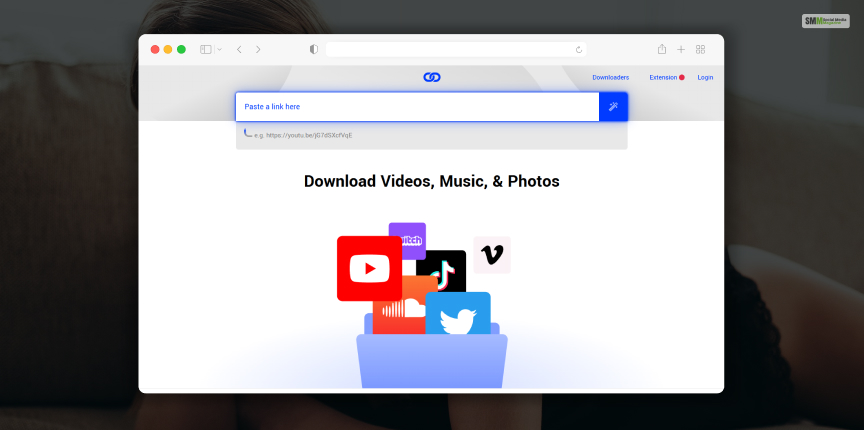Image resolution: width=864 pixels, height=430 pixels.
Task: Click the blue Twitter bird tile
Action: [x=458, y=314]
